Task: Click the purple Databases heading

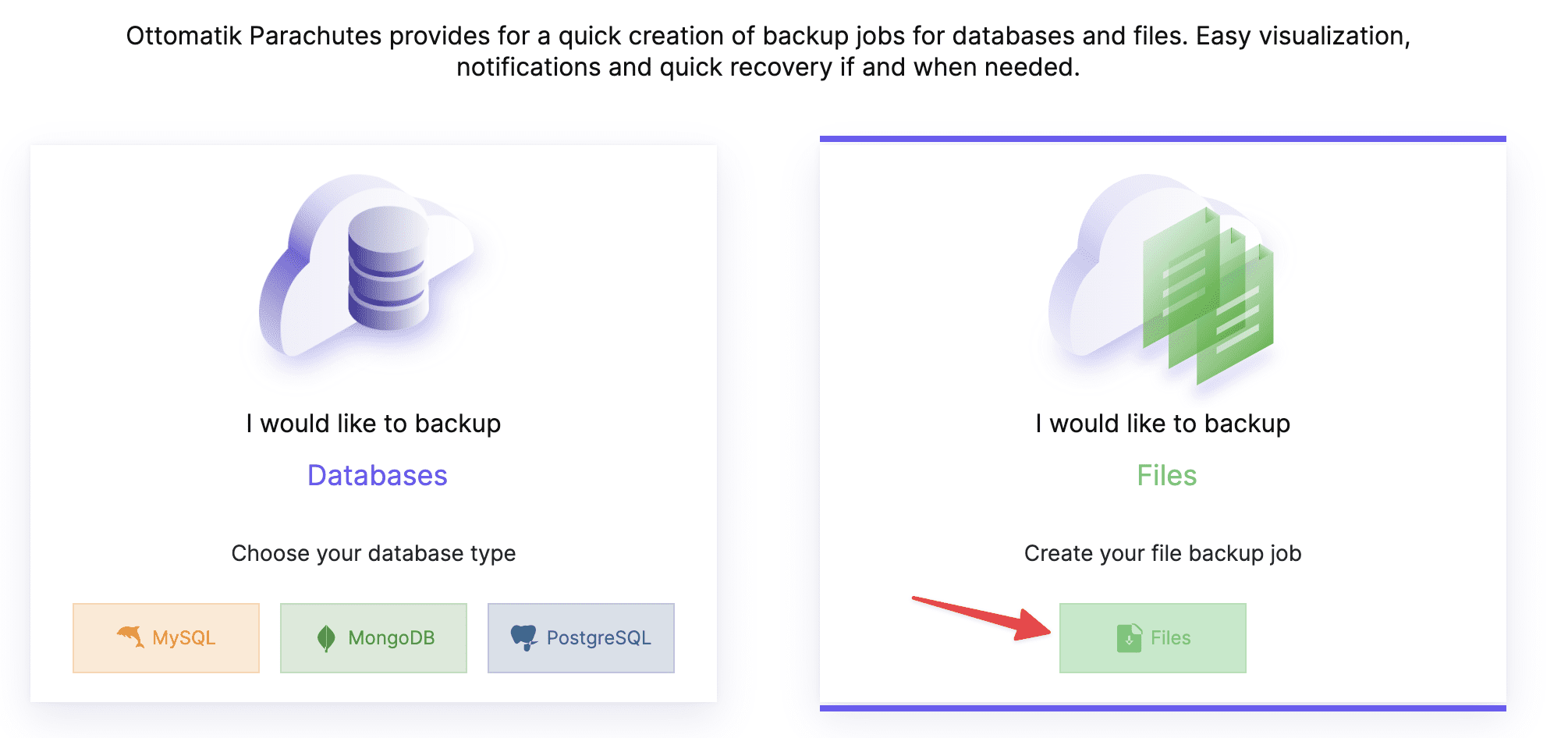Action: [378, 476]
